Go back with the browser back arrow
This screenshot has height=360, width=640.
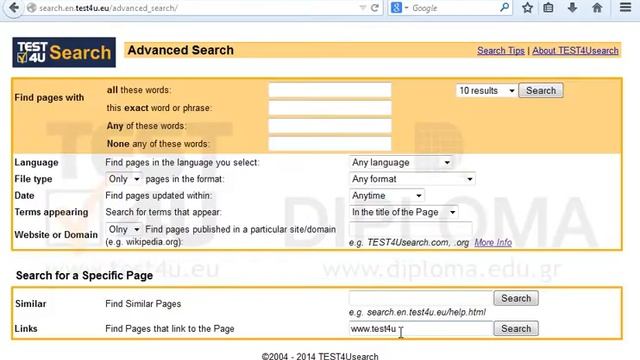13,8
